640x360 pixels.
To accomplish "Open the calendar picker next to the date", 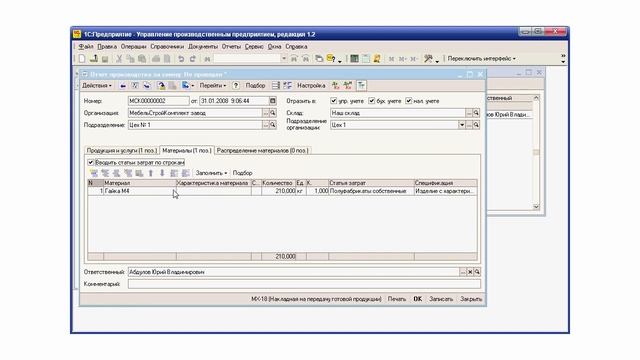I will 273,101.
